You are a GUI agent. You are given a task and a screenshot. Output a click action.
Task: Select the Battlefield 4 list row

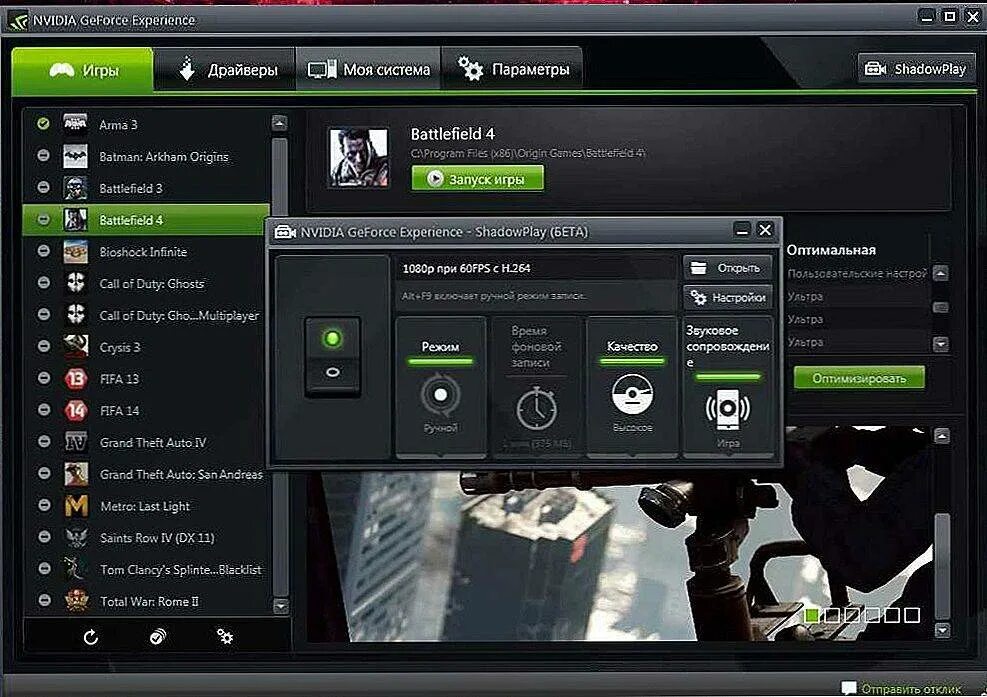pos(146,220)
